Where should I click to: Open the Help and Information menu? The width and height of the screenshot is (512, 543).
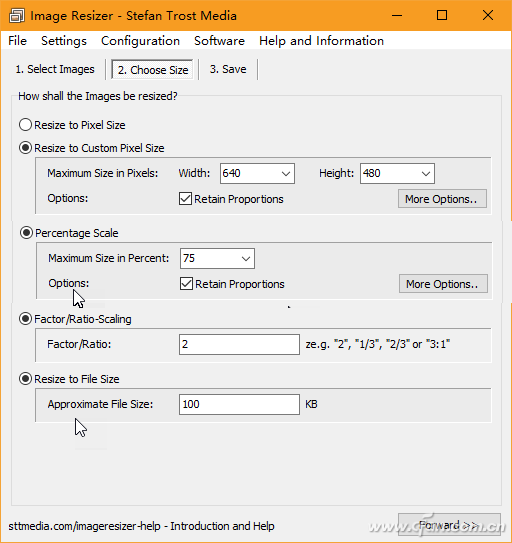click(321, 41)
